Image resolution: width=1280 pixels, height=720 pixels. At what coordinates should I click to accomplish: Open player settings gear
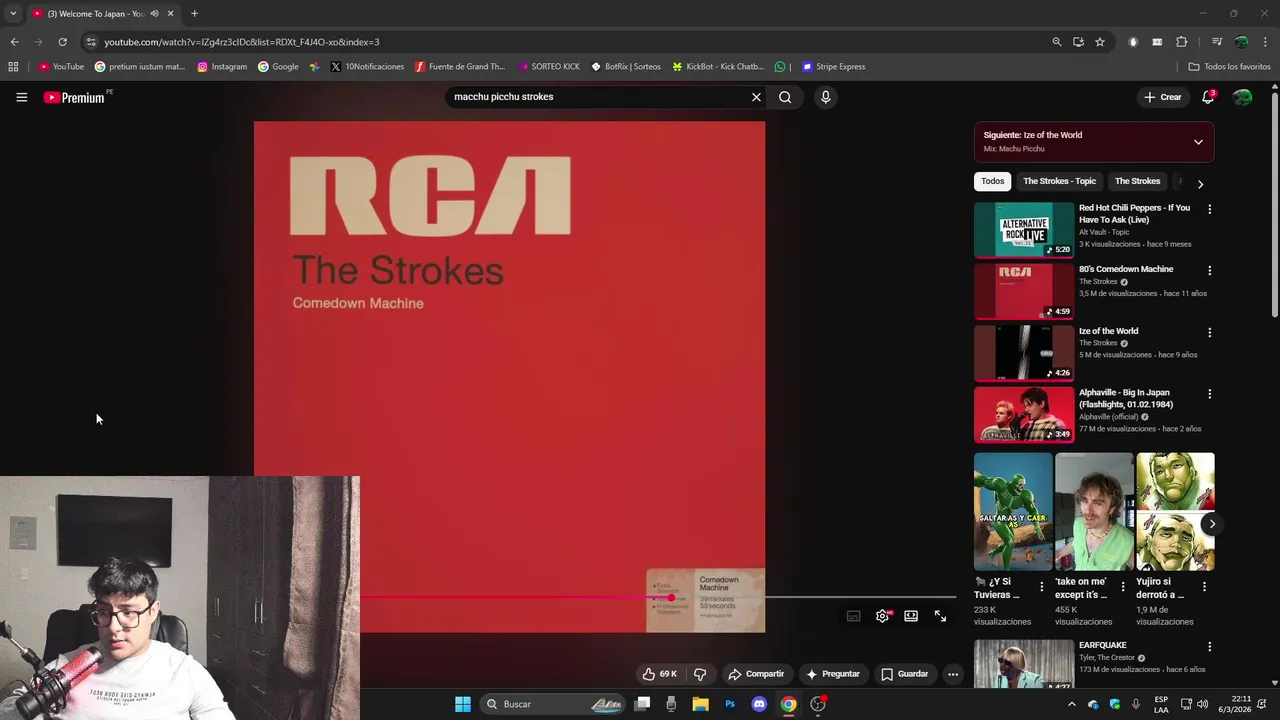tap(882, 616)
